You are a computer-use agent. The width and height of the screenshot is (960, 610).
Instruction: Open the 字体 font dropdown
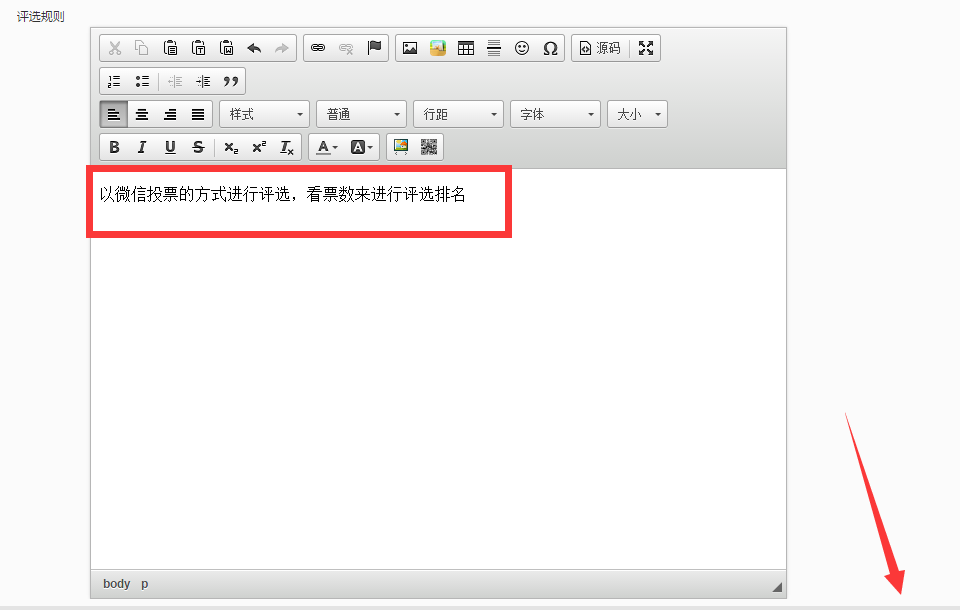555,114
